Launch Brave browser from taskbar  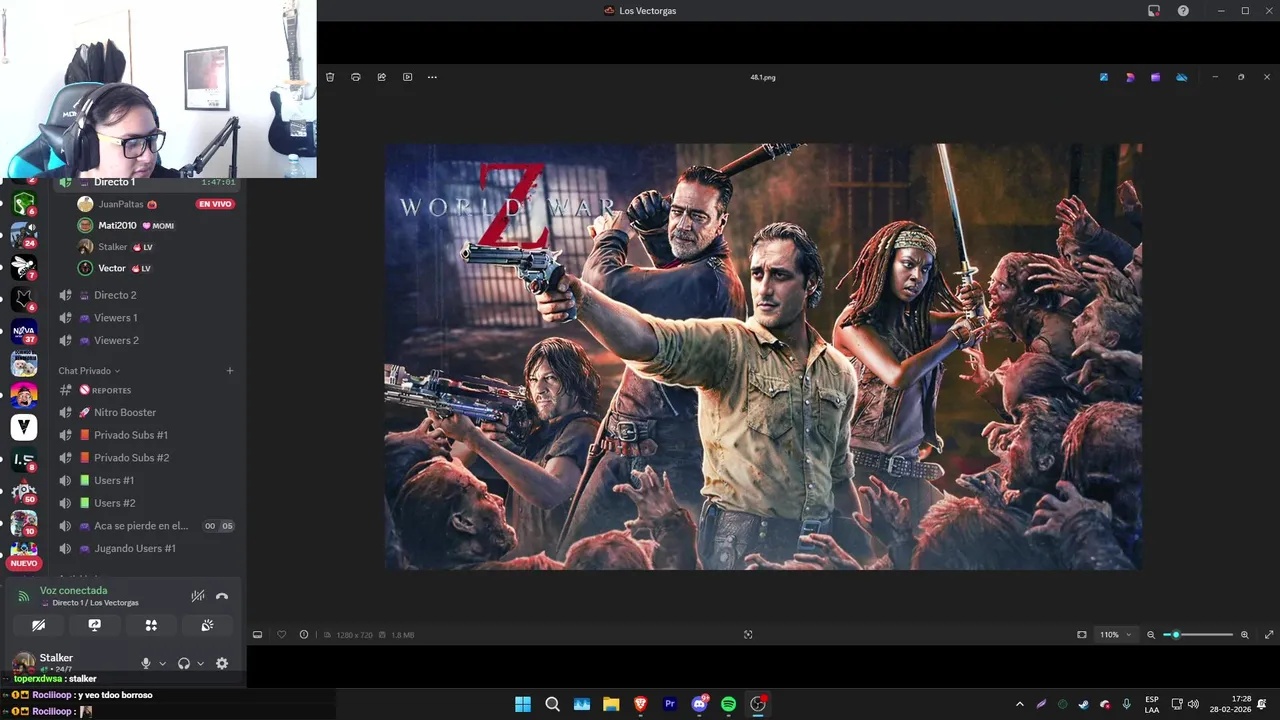tap(640, 704)
